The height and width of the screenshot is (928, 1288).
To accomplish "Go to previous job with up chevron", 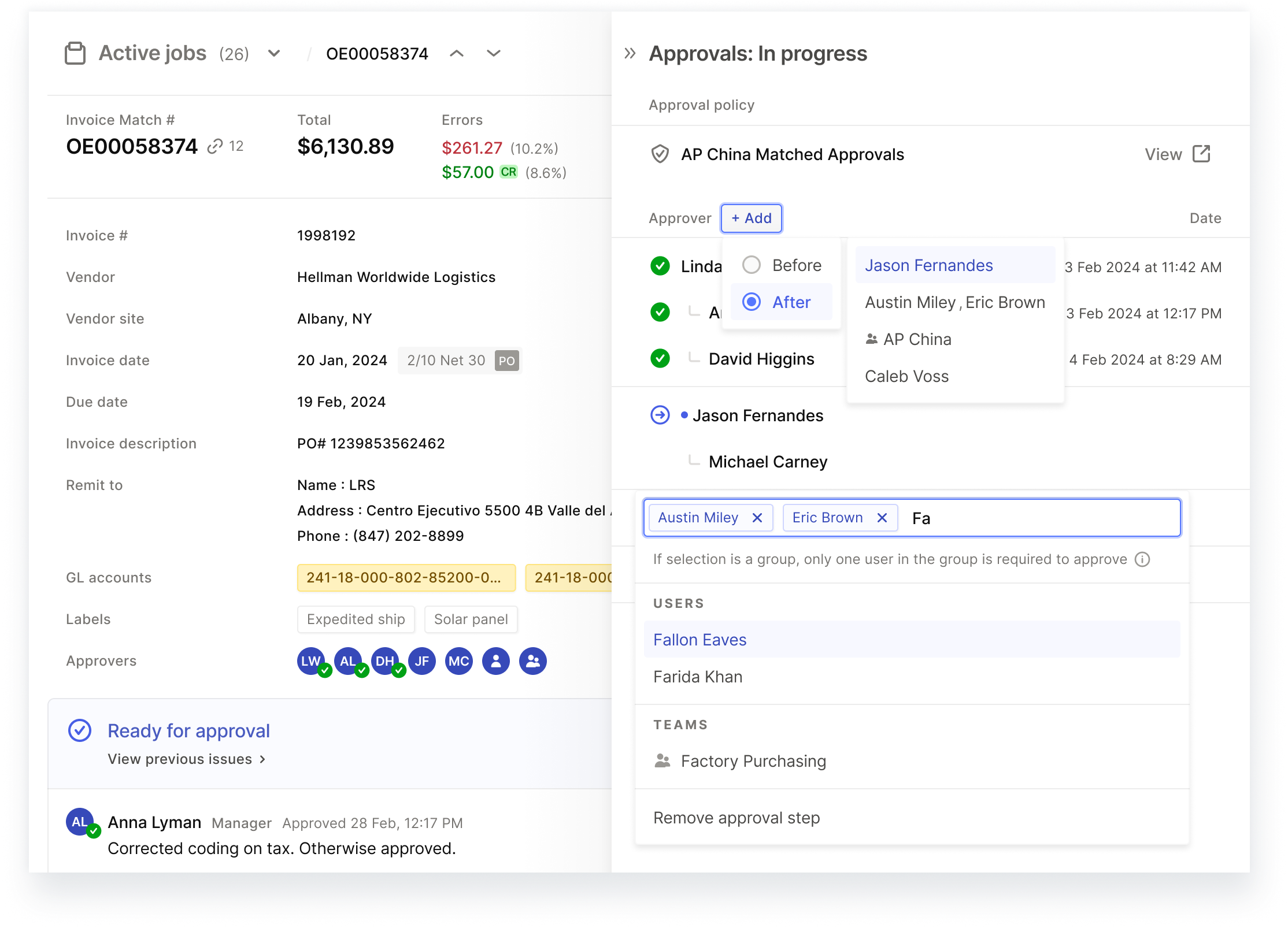I will coord(457,54).
